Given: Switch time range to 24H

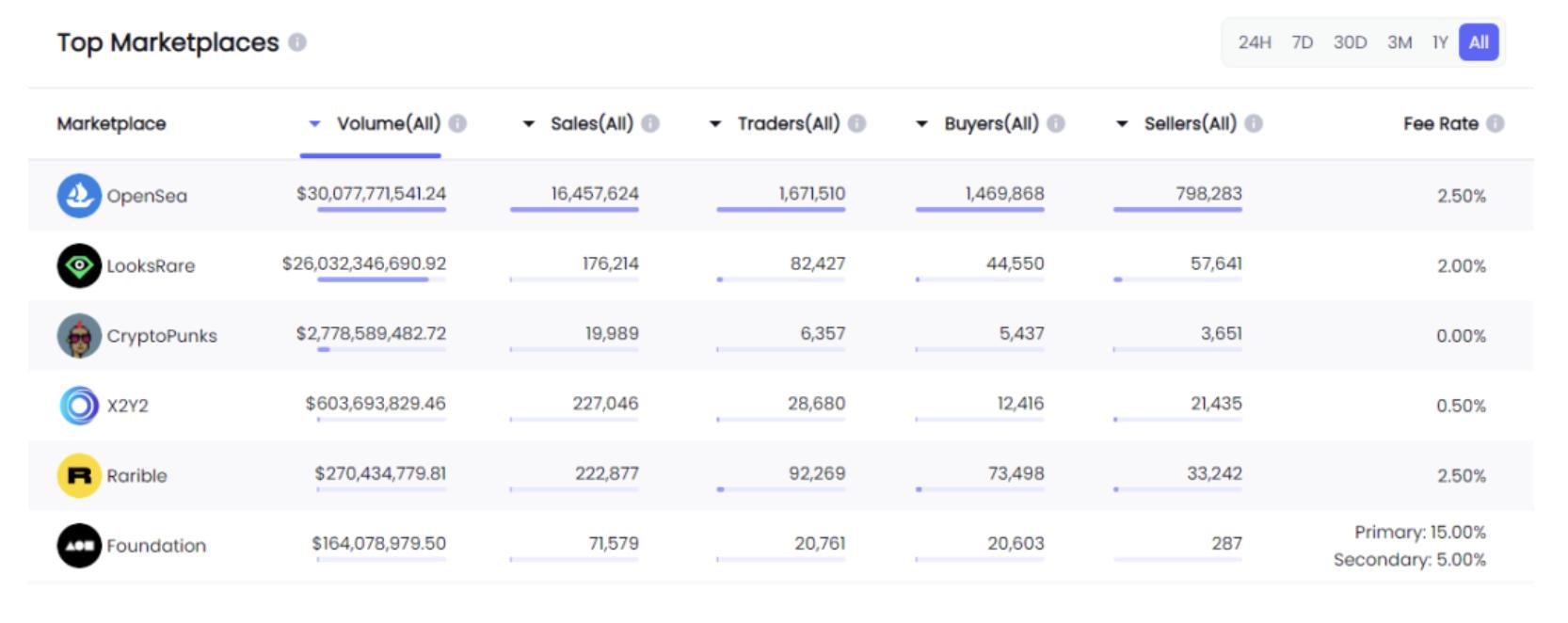Looking at the screenshot, I should tap(1254, 42).
